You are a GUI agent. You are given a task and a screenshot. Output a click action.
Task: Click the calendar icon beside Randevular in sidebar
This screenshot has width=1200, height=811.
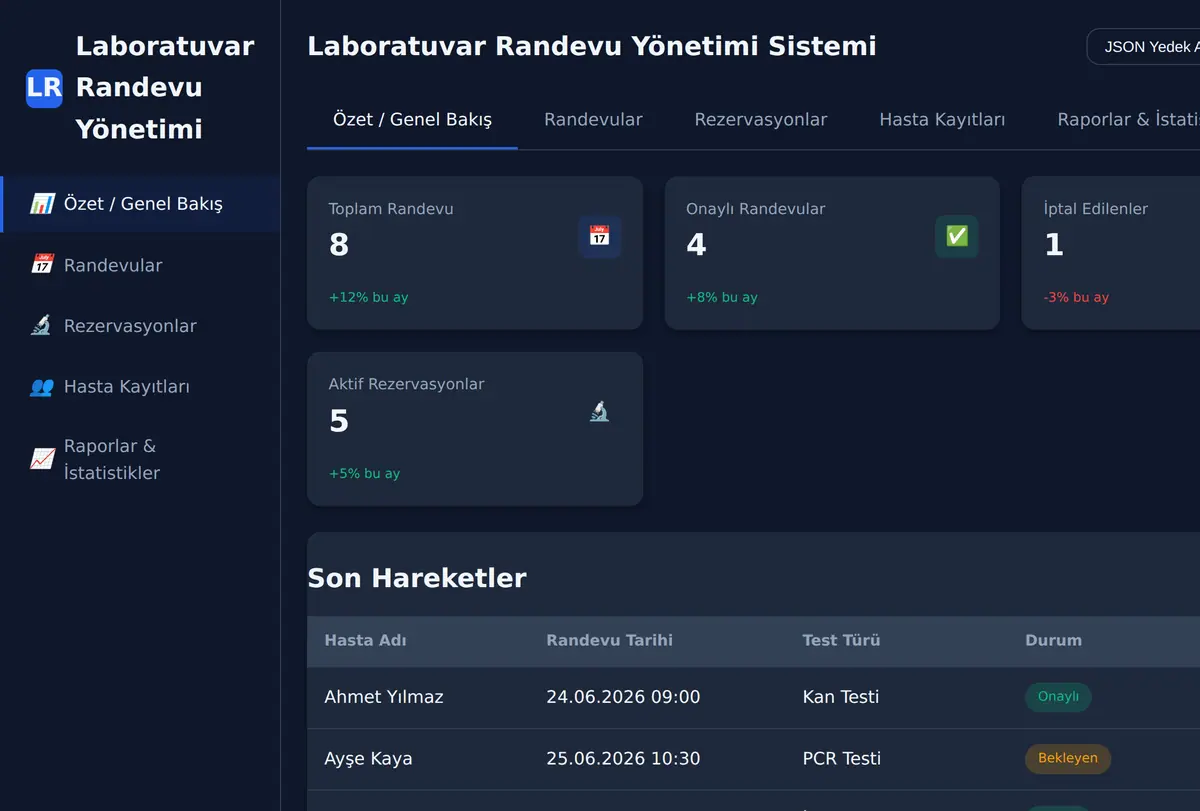(x=42, y=265)
